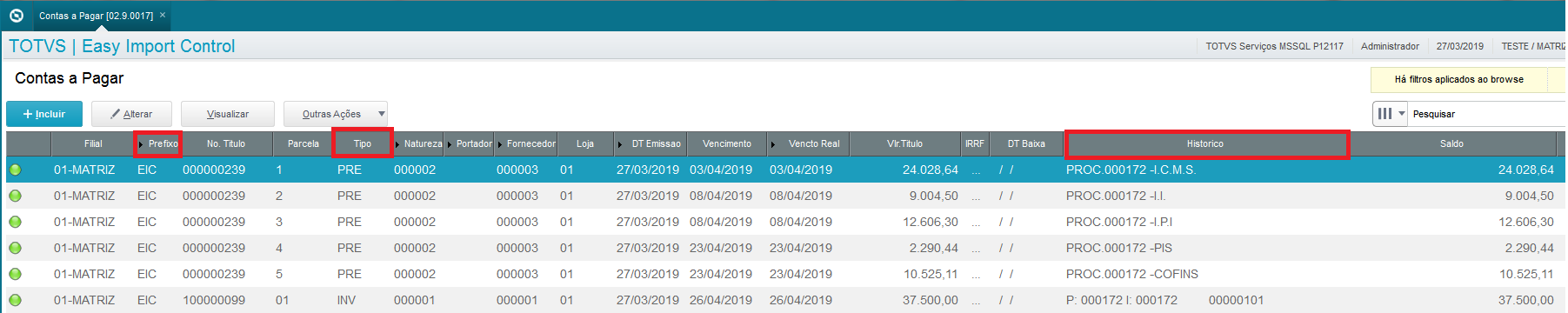Sort by the Tipo column header
This screenshot has width=1568, height=313.
(x=362, y=143)
